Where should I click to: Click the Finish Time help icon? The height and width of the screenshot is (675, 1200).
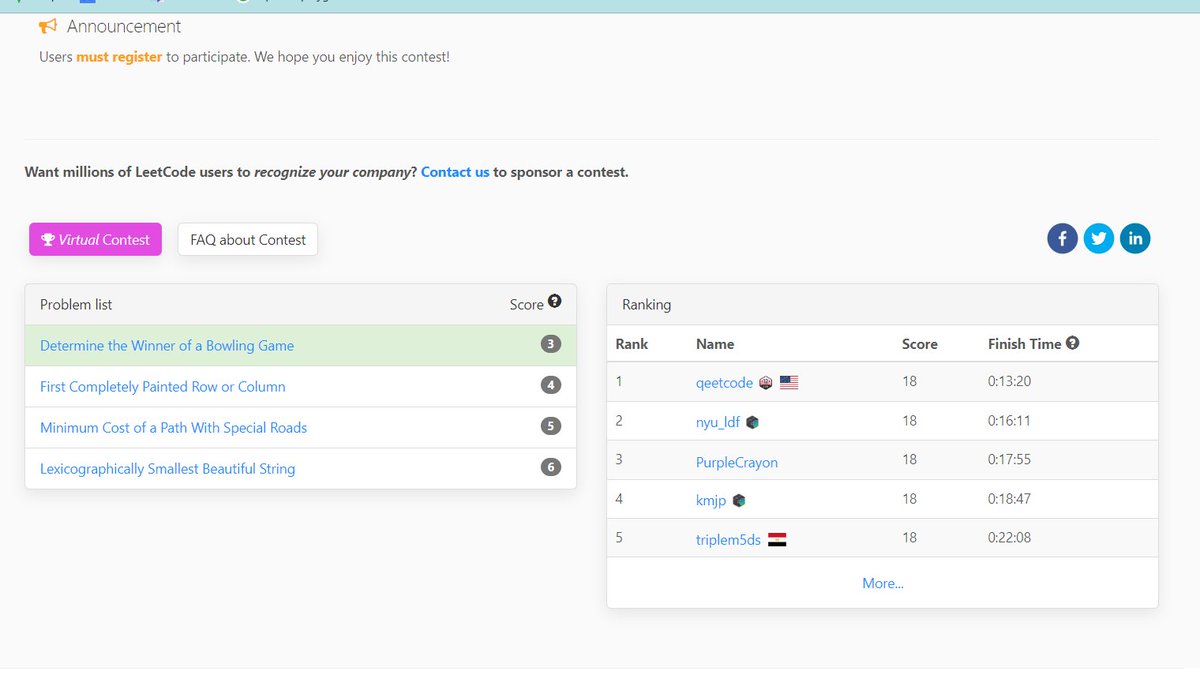point(1072,342)
